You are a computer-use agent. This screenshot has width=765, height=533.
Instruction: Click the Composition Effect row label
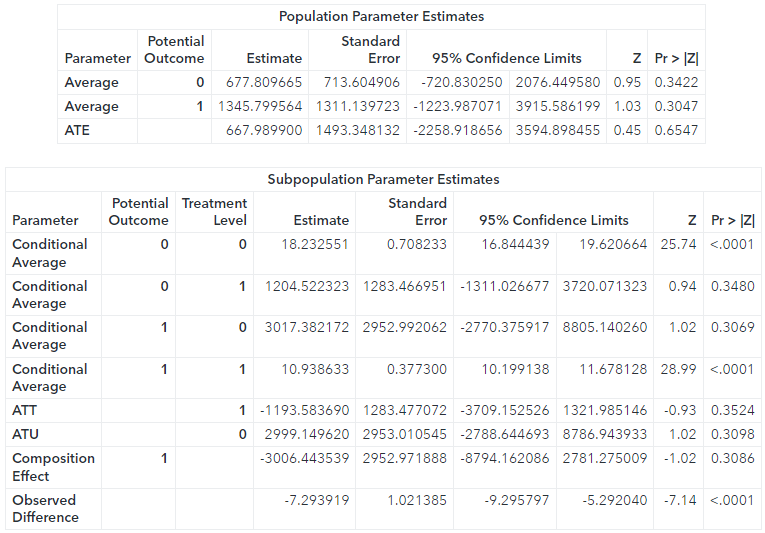[x=53, y=467]
